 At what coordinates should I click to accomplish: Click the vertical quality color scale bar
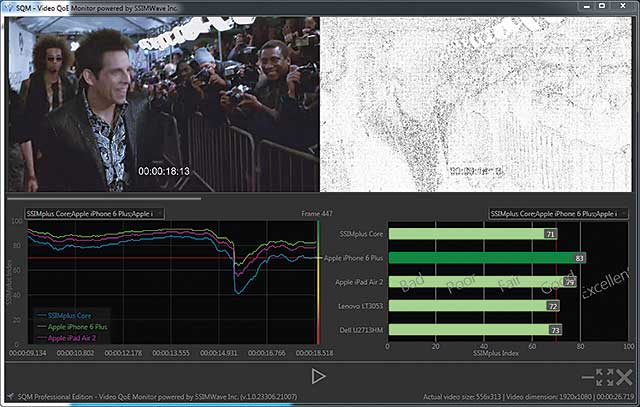click(x=318, y=282)
